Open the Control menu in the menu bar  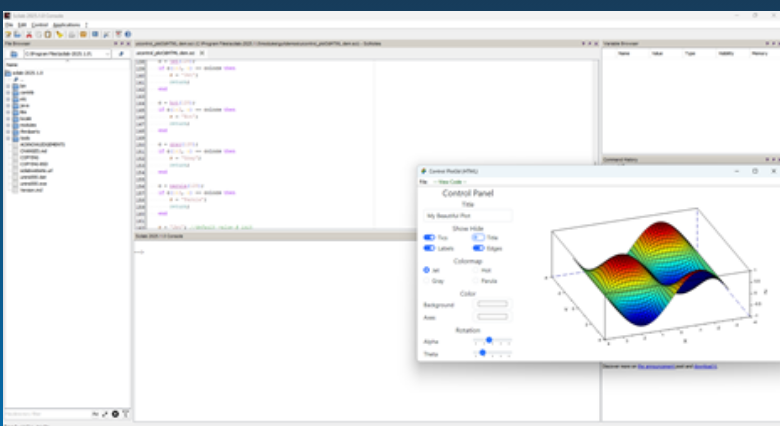pyautogui.click(x=38, y=24)
